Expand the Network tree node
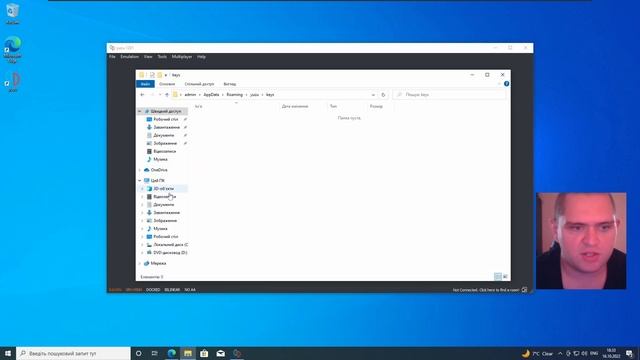The width and height of the screenshot is (640, 360). tap(140, 264)
